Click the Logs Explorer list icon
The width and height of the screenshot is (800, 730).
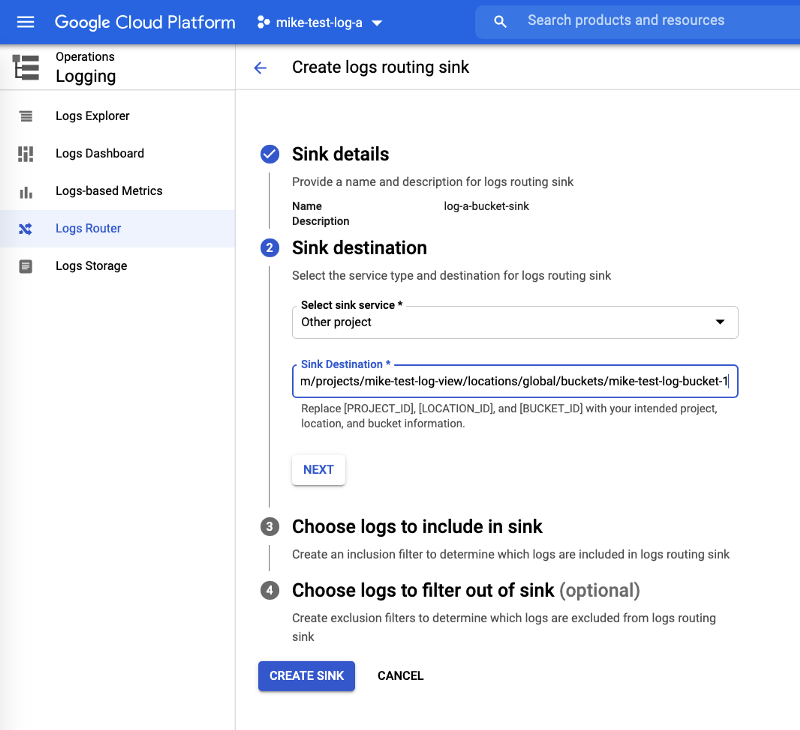[x=26, y=116]
